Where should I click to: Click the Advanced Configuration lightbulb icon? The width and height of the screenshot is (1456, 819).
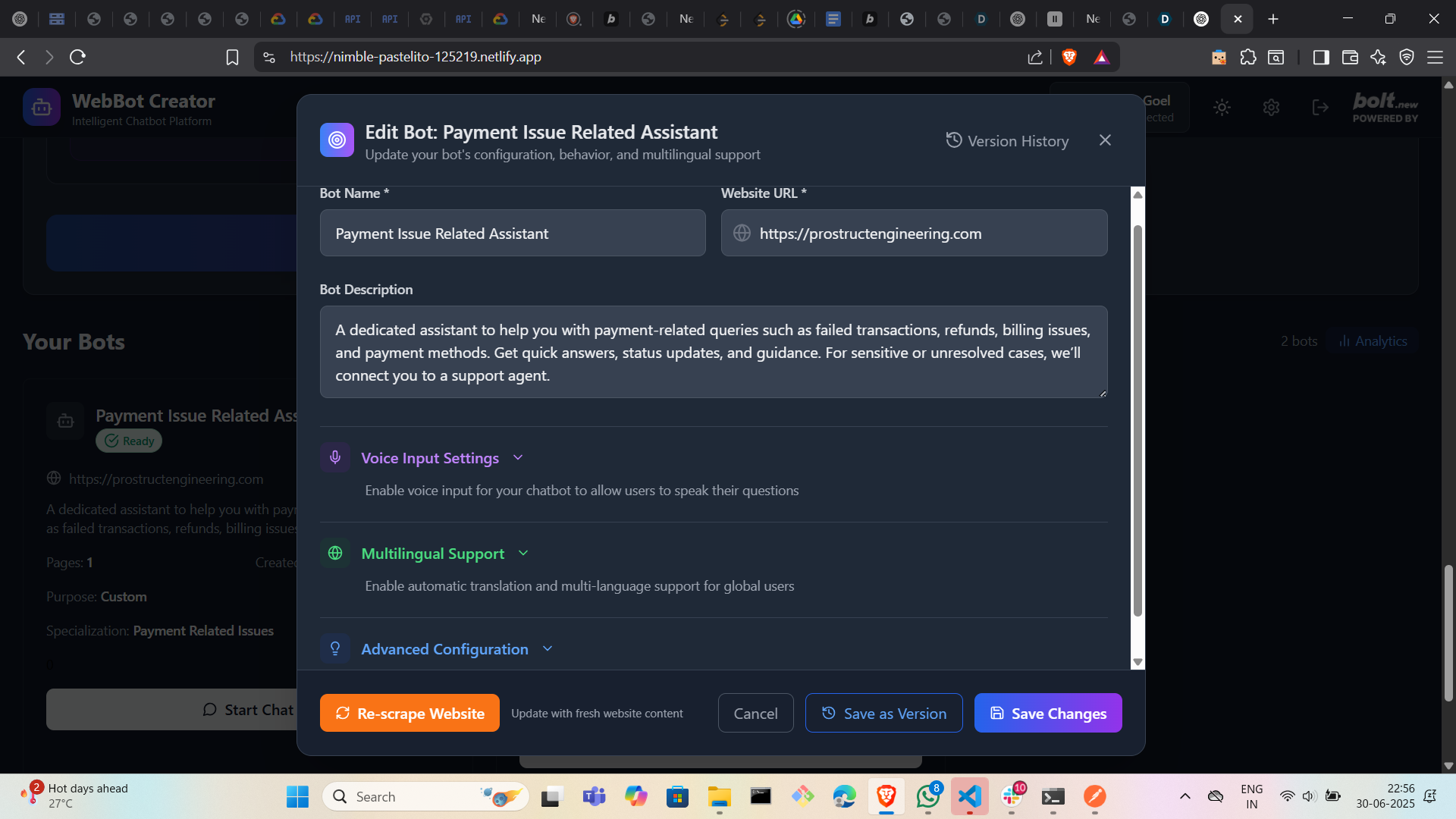(335, 648)
